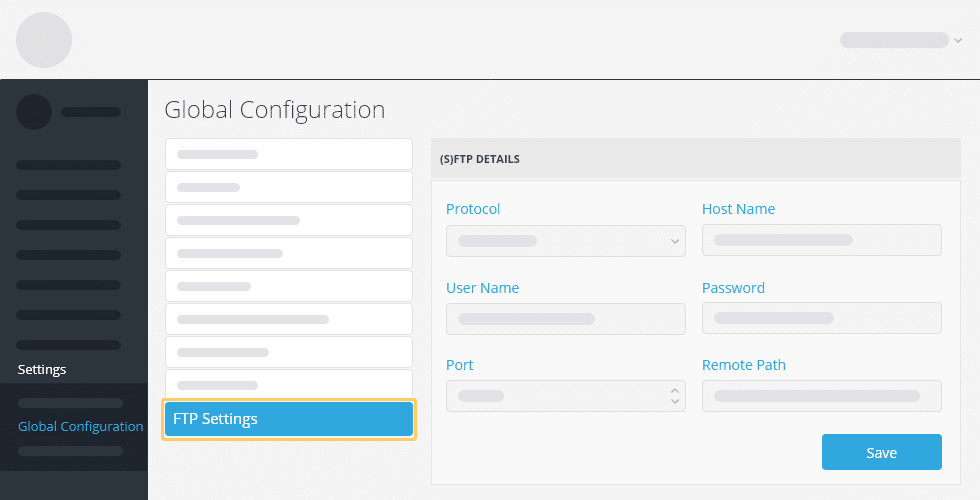980x500 pixels.
Task: Click the round user avatar in sidebar
Action: point(34,112)
